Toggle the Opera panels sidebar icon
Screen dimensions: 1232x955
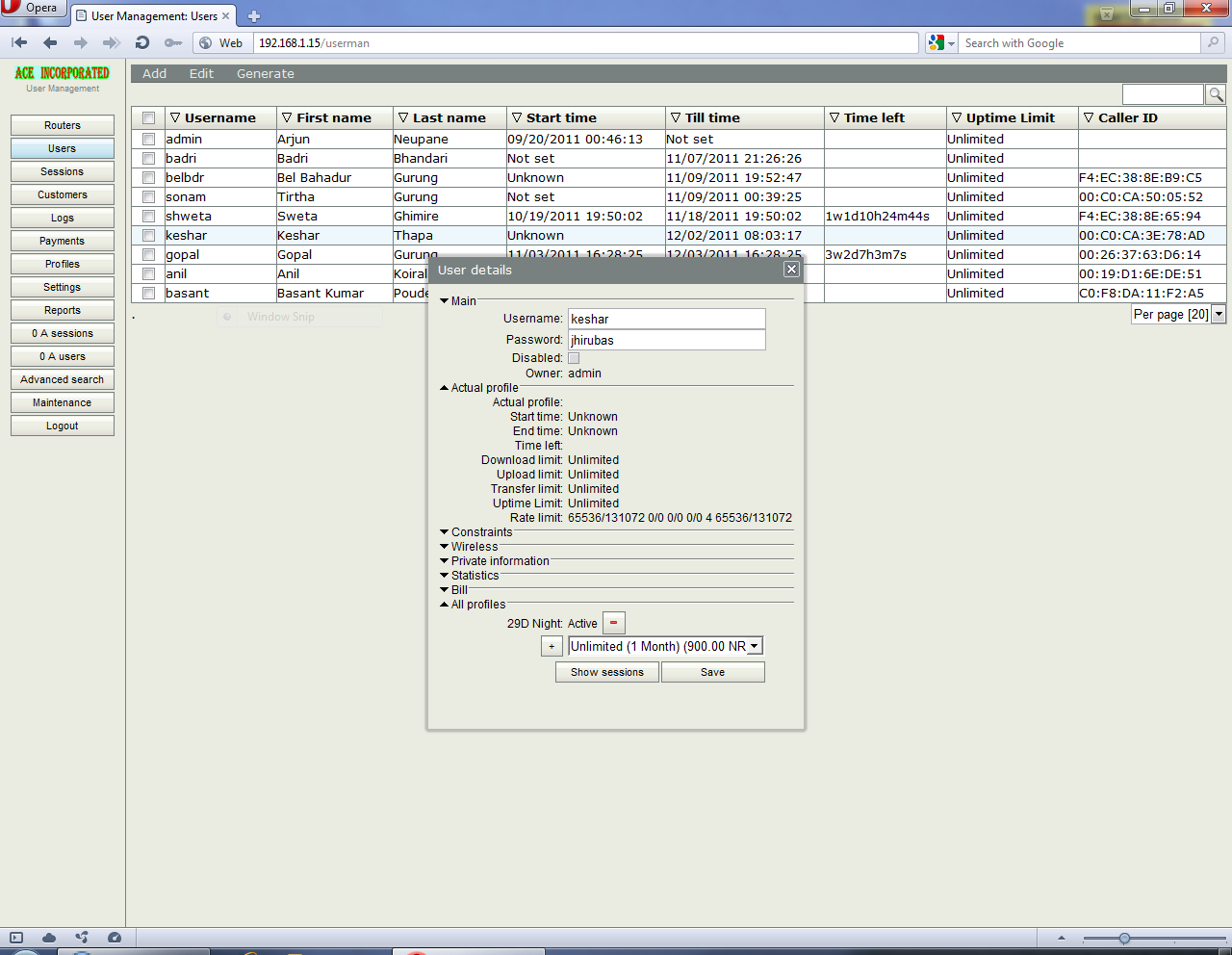(16, 938)
